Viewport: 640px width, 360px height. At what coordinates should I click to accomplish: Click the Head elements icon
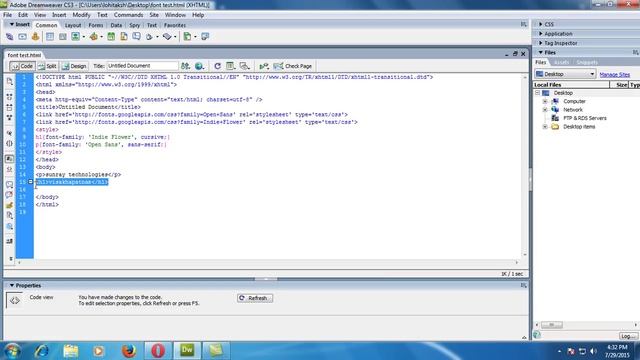pos(149,37)
